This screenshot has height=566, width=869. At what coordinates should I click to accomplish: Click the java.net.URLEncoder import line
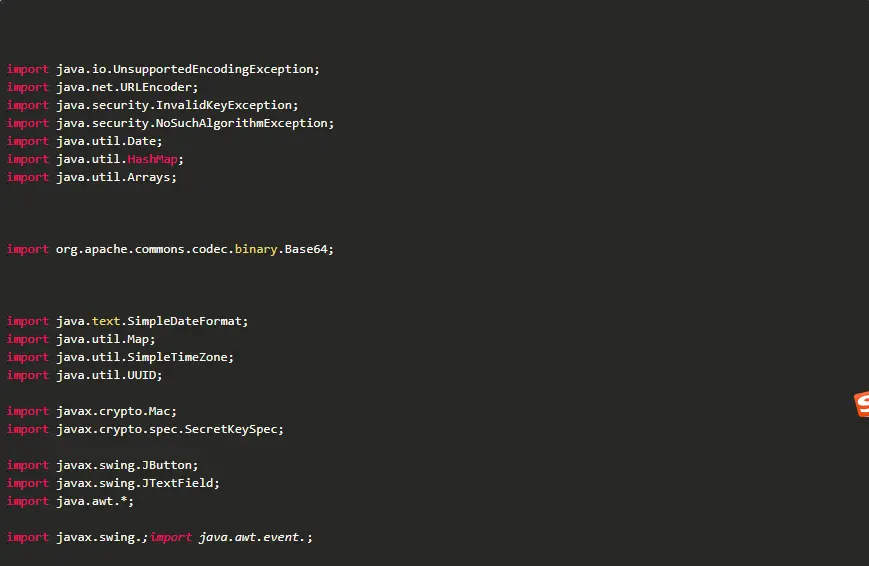tap(102, 87)
